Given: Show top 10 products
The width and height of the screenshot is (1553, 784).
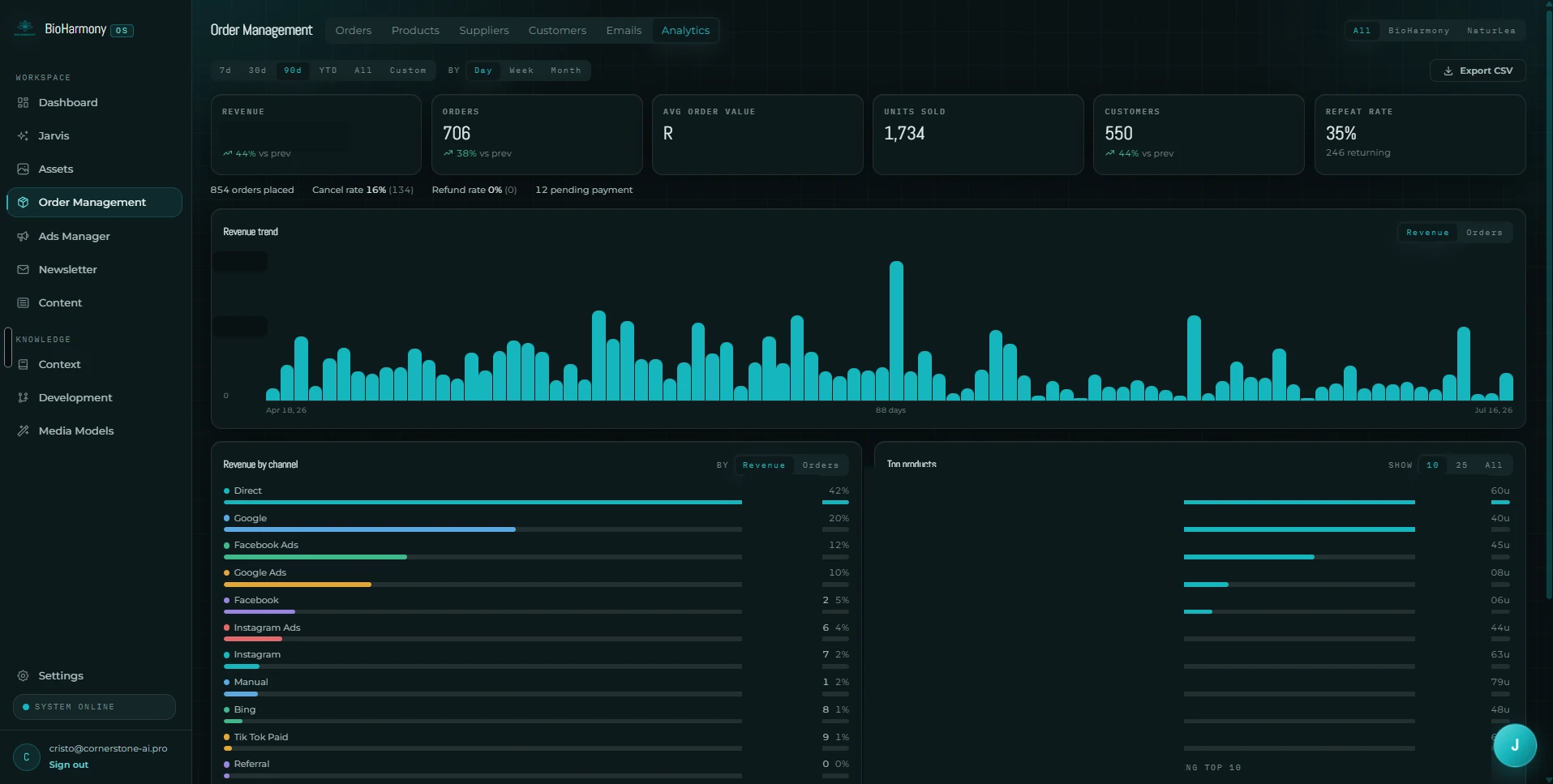Looking at the screenshot, I should (1432, 465).
